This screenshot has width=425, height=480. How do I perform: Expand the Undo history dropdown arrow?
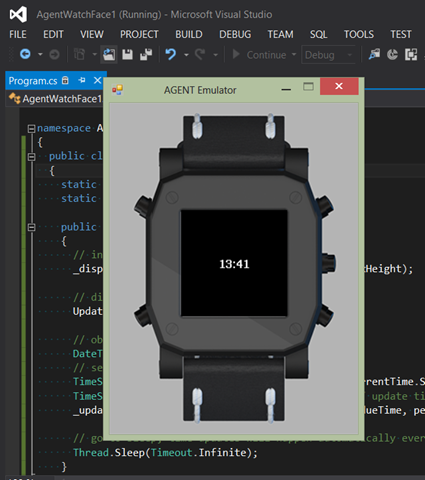tap(186, 55)
